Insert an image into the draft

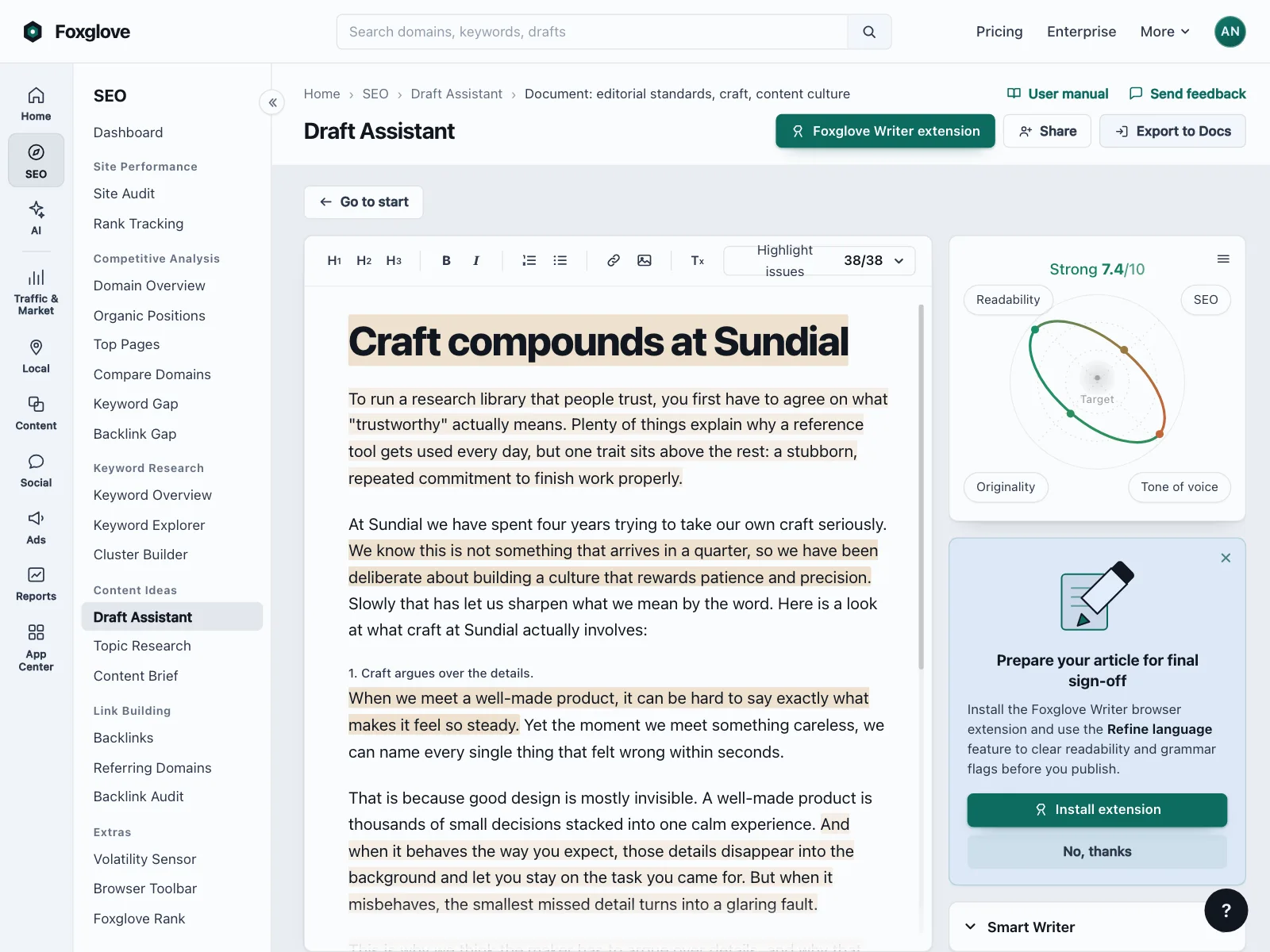point(645,260)
